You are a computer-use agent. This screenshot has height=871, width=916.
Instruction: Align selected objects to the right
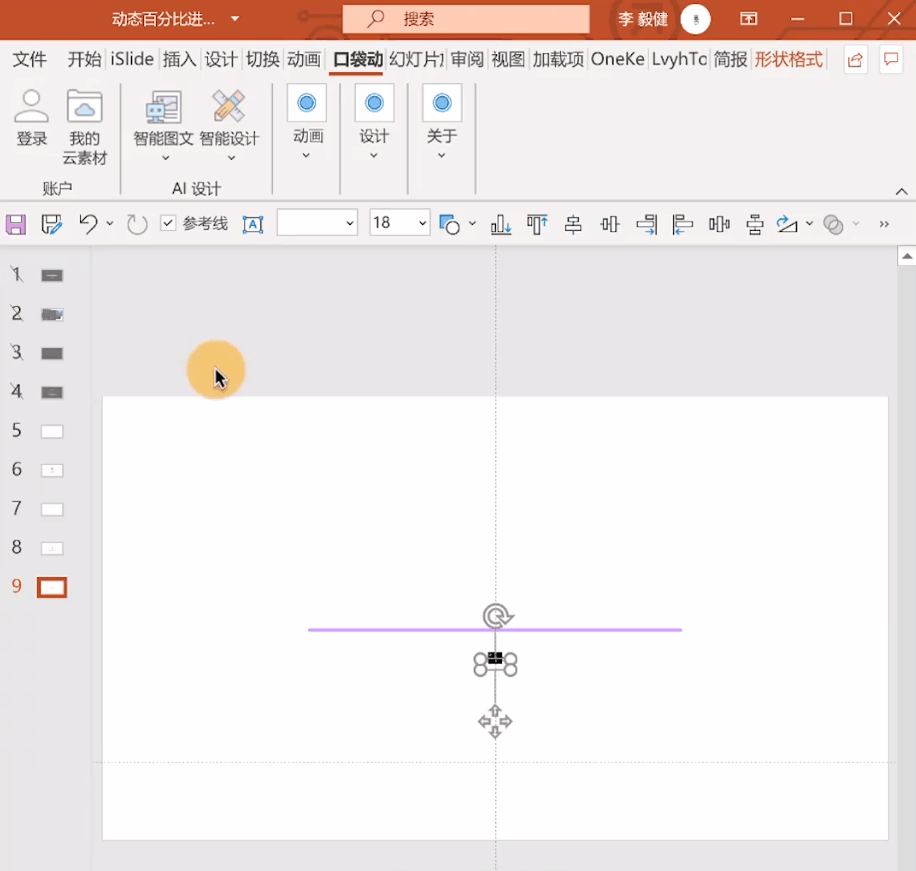(x=647, y=224)
